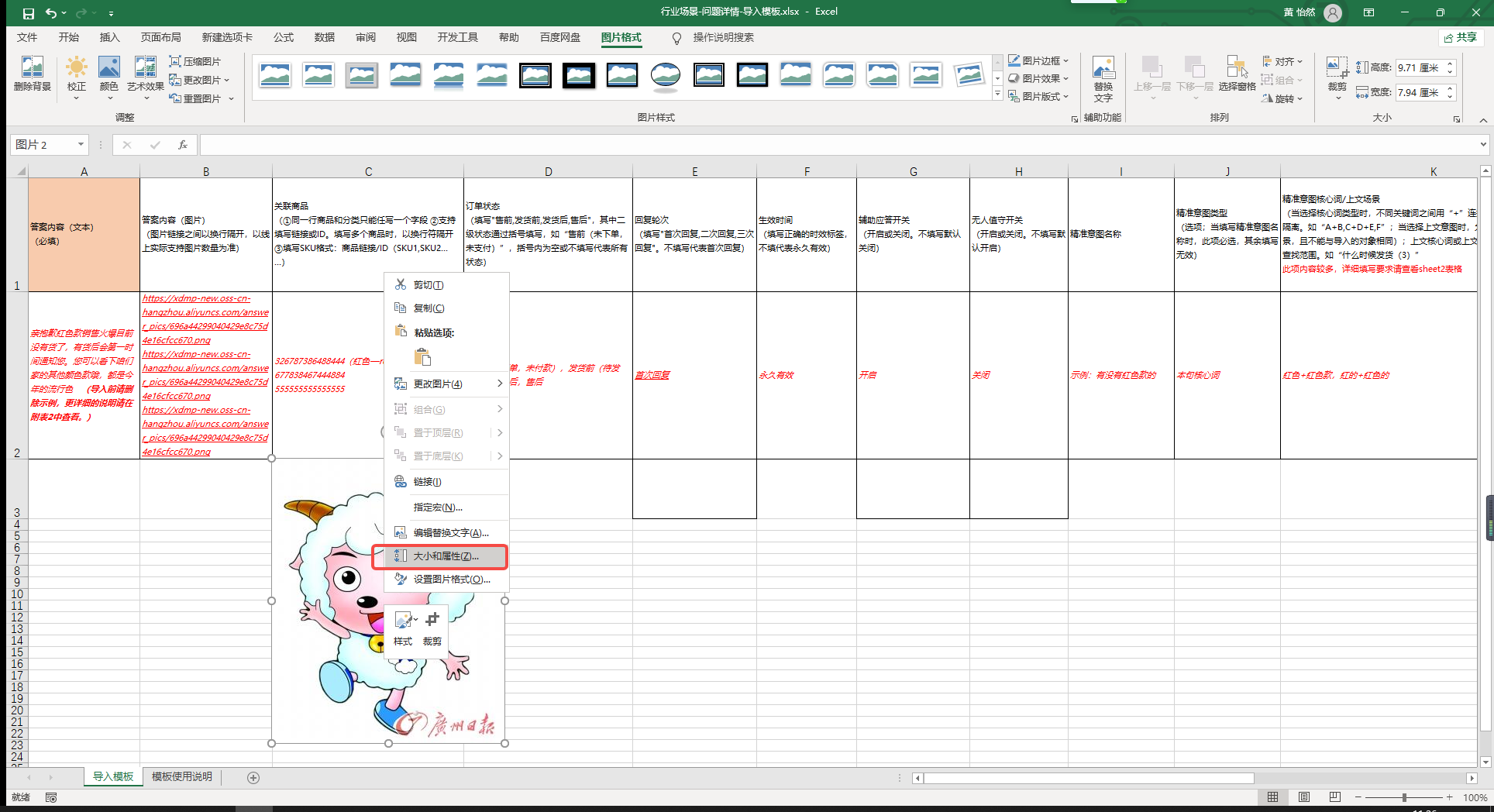This screenshot has width=1494, height=812.
Task: Open the Developer (开发工具) tab
Action: coord(458,37)
